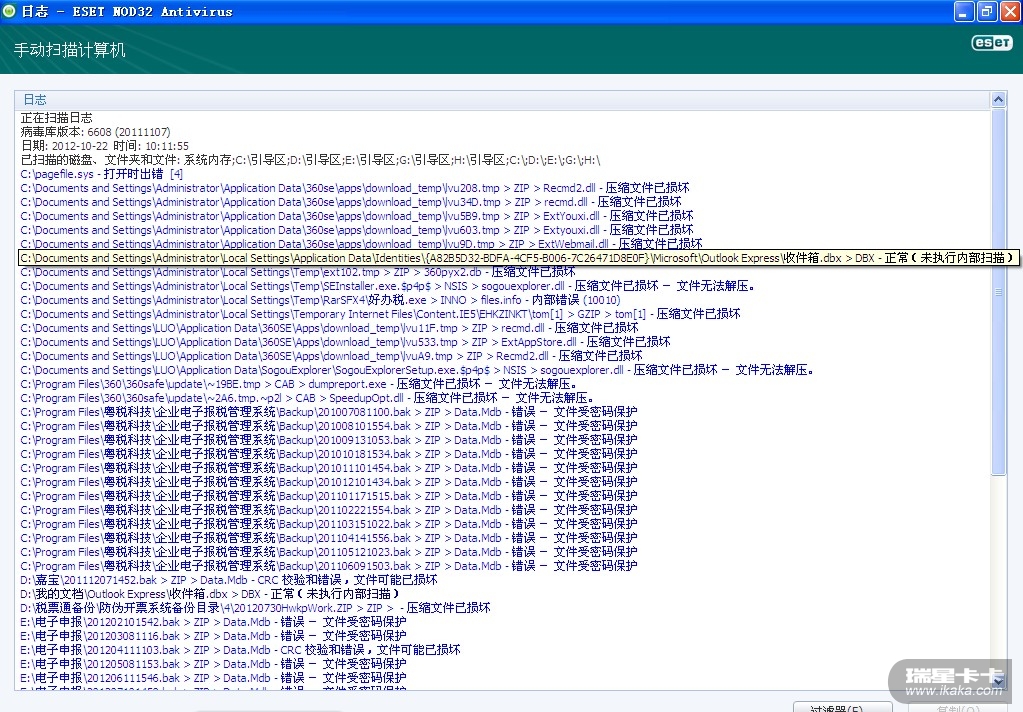The width and height of the screenshot is (1023, 712).
Task: Select the LUO vu11F.tmp recmd.dll entry
Action: point(329,328)
